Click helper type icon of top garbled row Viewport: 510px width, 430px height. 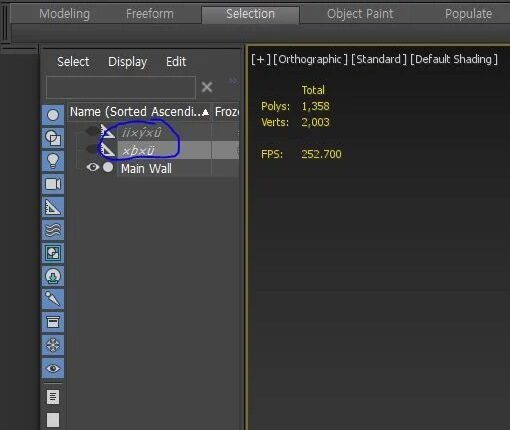(x=108, y=132)
